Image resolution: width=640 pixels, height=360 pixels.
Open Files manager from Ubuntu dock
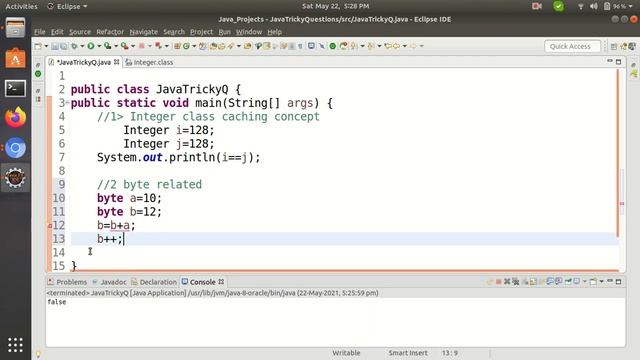[15, 28]
